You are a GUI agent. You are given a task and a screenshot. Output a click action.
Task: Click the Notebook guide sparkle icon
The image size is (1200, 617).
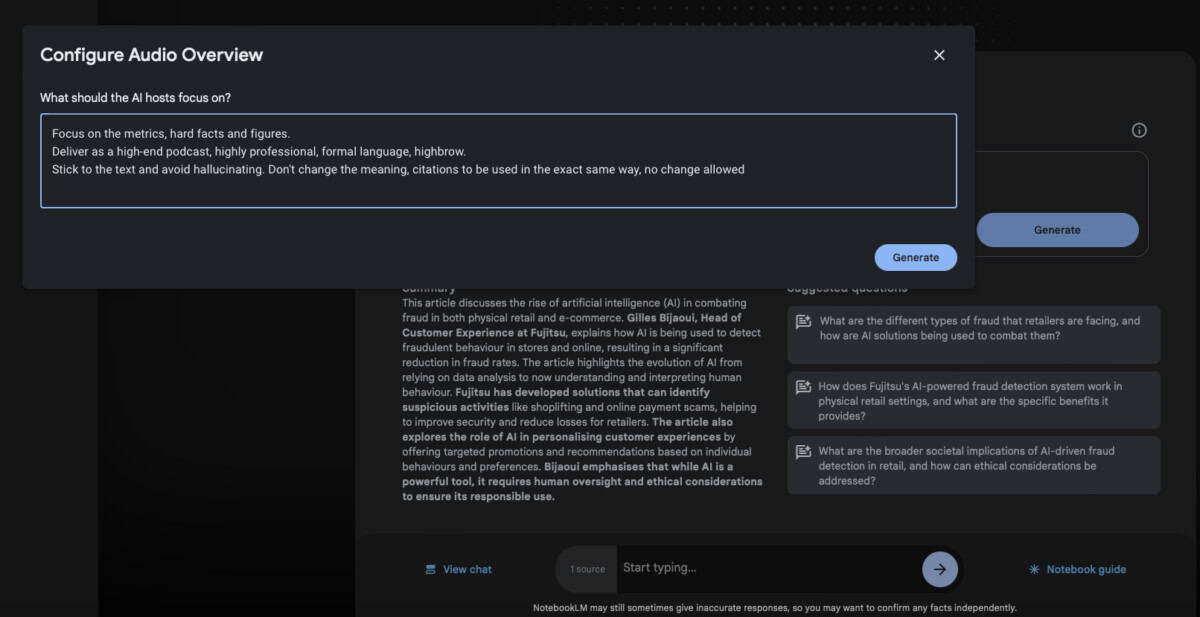(1034, 569)
